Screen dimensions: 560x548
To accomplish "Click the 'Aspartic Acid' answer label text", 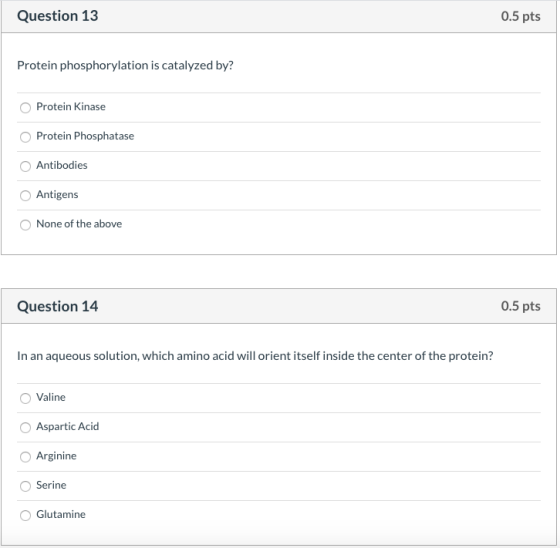I will pos(68,427).
